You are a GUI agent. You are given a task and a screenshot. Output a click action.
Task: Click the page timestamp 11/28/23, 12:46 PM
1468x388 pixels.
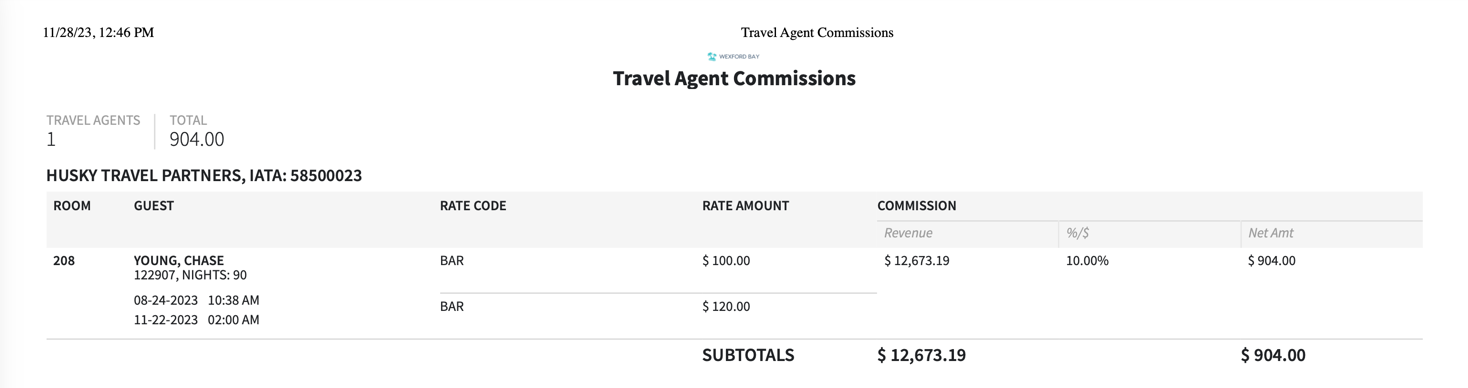98,33
